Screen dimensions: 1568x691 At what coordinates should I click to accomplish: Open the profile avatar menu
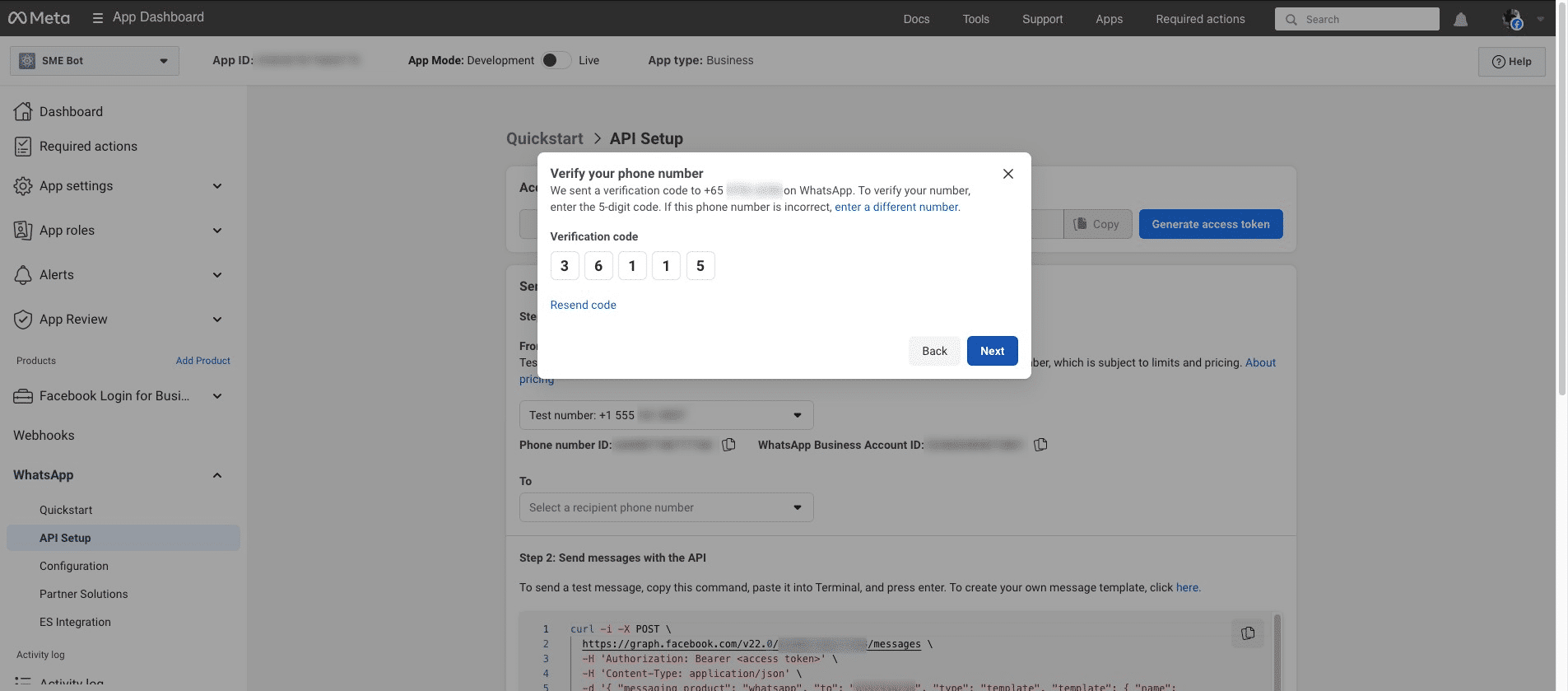coord(1513,19)
